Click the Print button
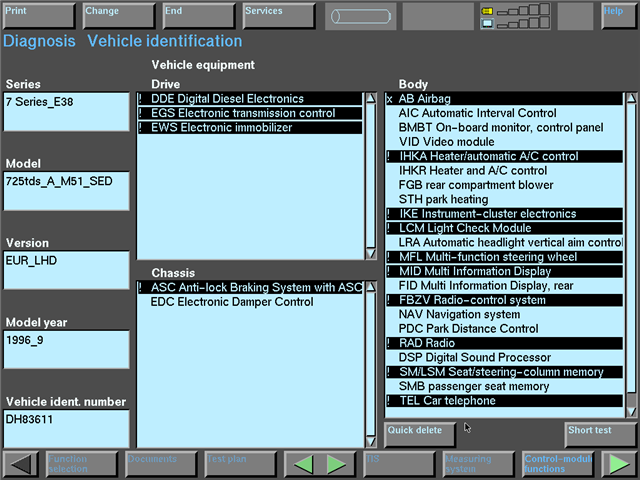Screen dimensions: 640x480 pos(39,16)
